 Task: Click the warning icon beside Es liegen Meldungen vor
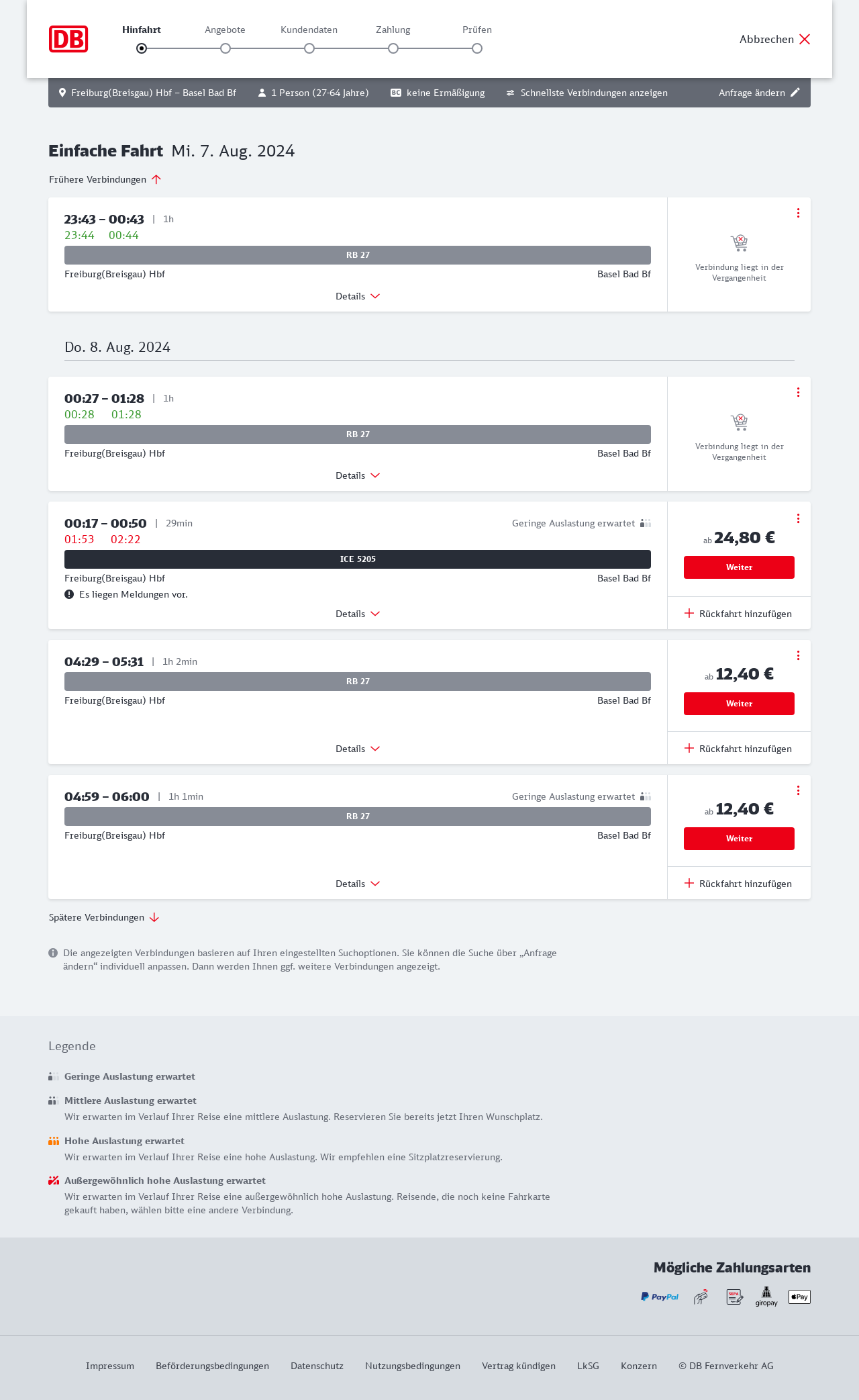point(69,594)
